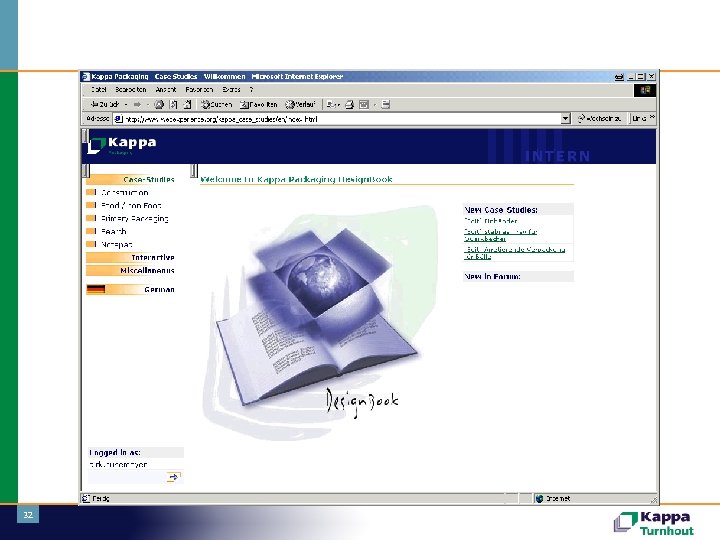Open the Extras menu
Screen dimensions: 720x540
tap(231, 90)
